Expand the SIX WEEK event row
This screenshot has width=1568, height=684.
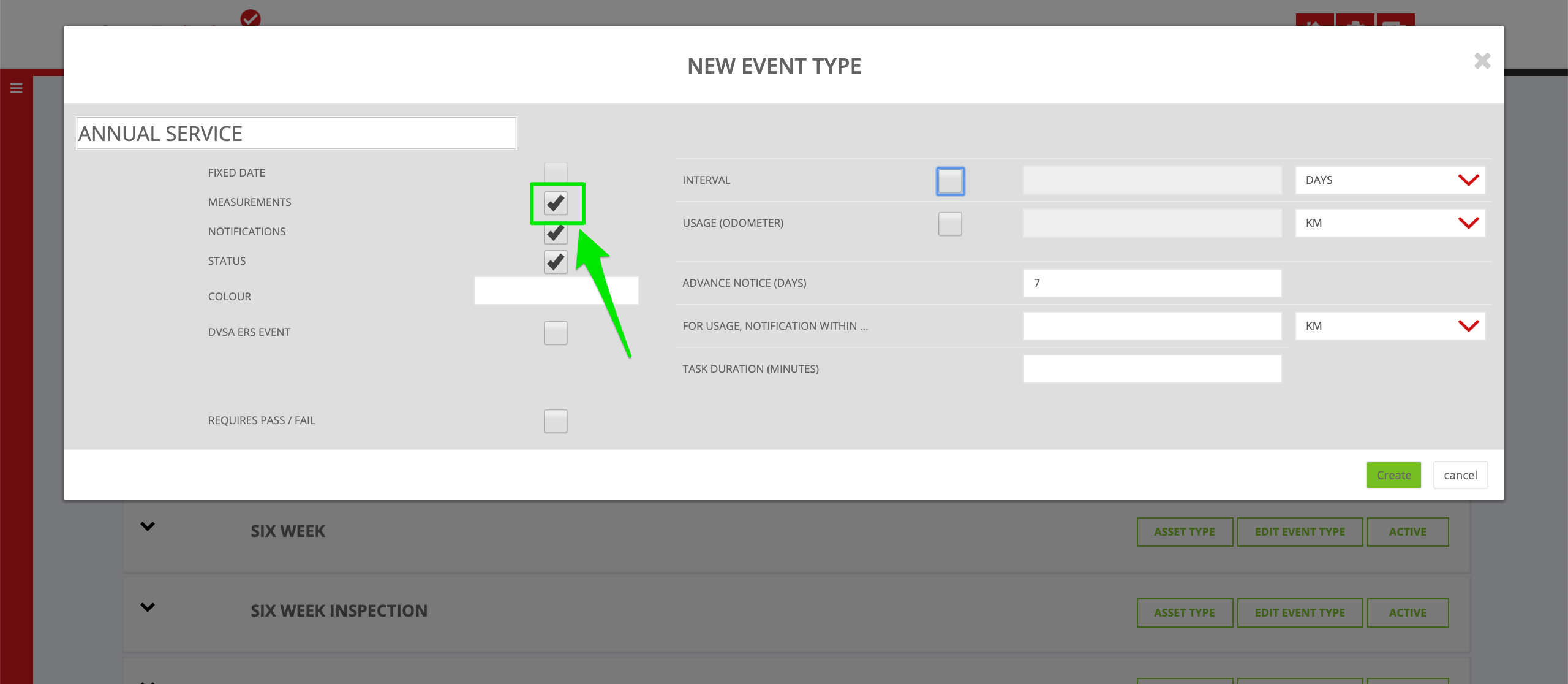coord(148,526)
